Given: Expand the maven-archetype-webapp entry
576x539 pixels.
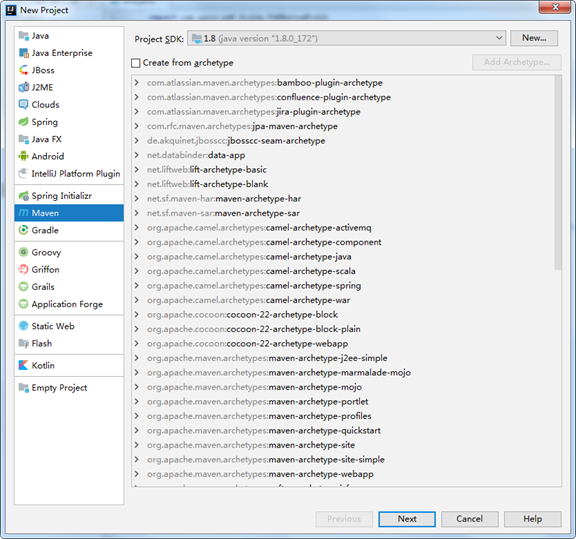Looking at the screenshot, I should pyautogui.click(x=136, y=474).
